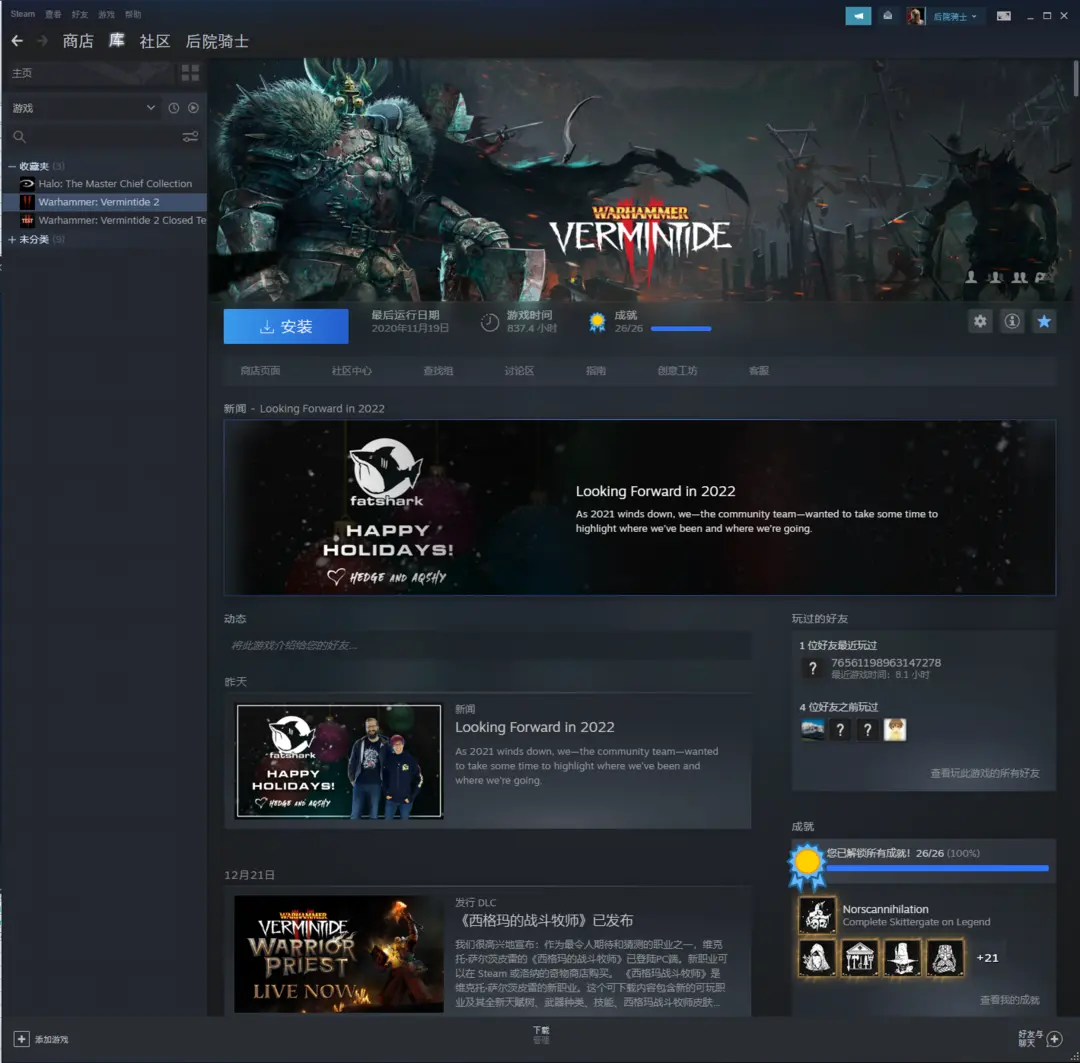
Task: Open the game settings gear icon
Action: click(980, 321)
